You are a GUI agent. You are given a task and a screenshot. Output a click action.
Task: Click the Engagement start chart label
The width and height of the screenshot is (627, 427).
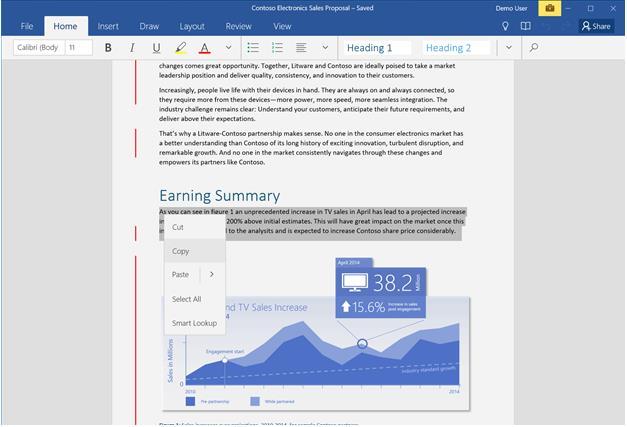click(x=225, y=351)
